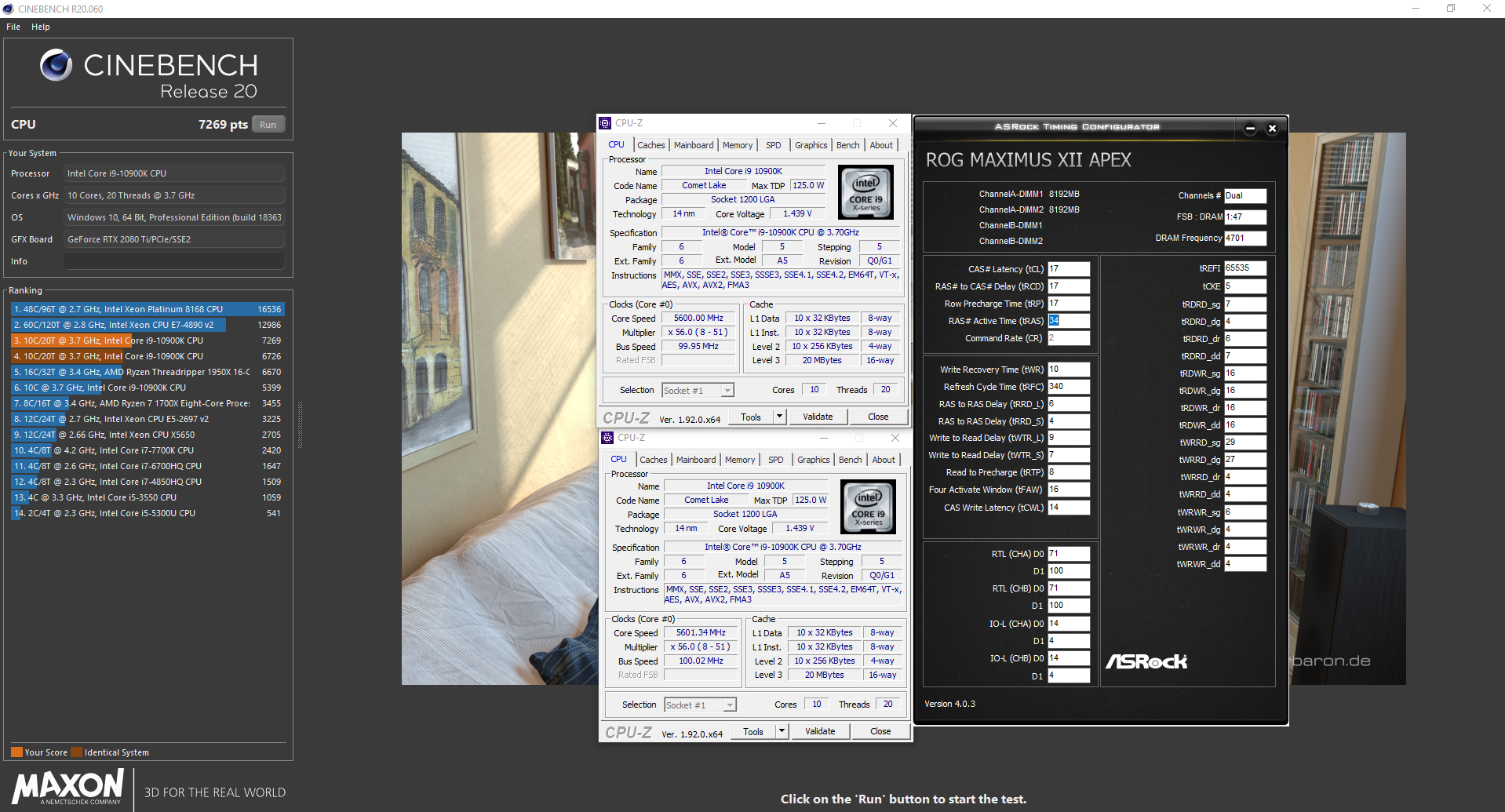Expand Socket #1 selection dropdown in upper CPU-Z
The height and width of the screenshot is (812, 1505).
coord(728,391)
